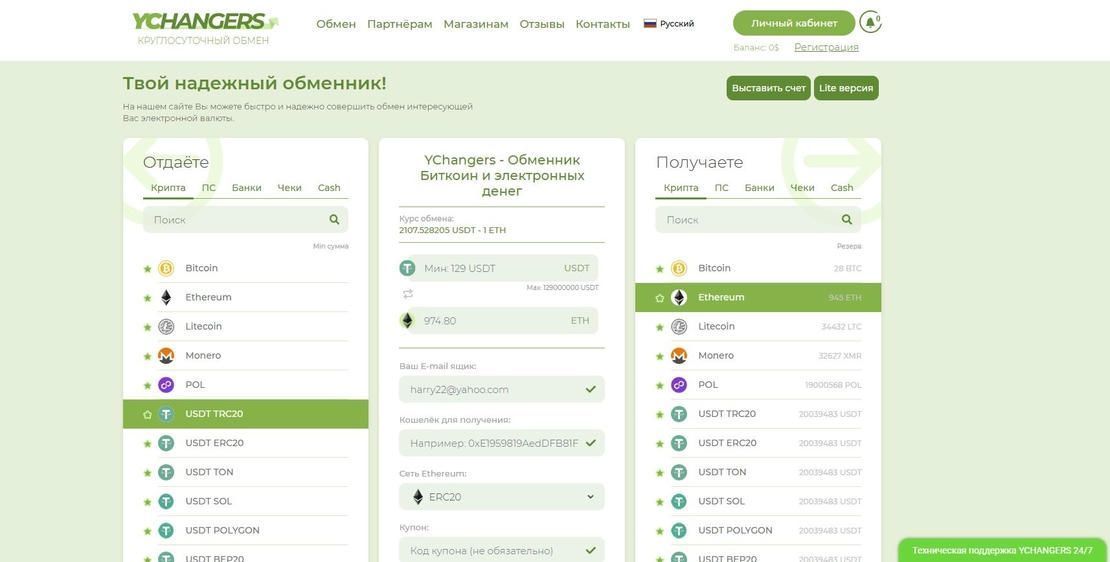
Task: Toggle favorite star for USDT TRC20 in Отдаёте
Action: pos(148,415)
